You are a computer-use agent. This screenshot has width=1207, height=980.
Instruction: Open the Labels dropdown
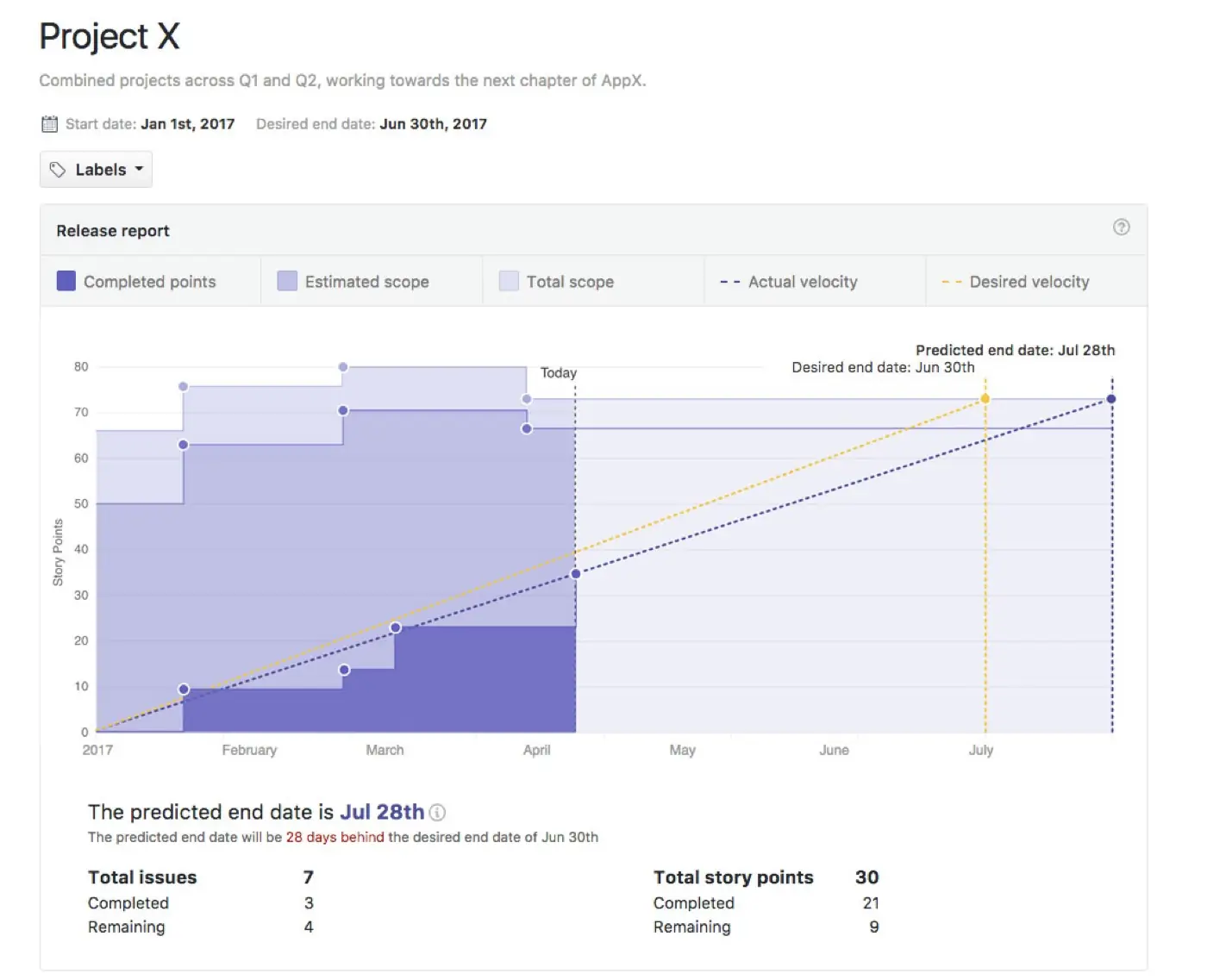(x=96, y=170)
